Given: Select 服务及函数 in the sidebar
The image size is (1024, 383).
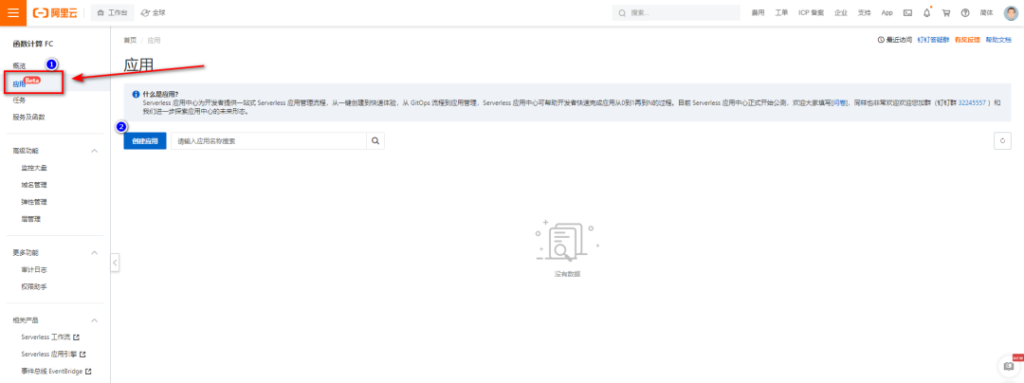Looking at the screenshot, I should point(29,117).
